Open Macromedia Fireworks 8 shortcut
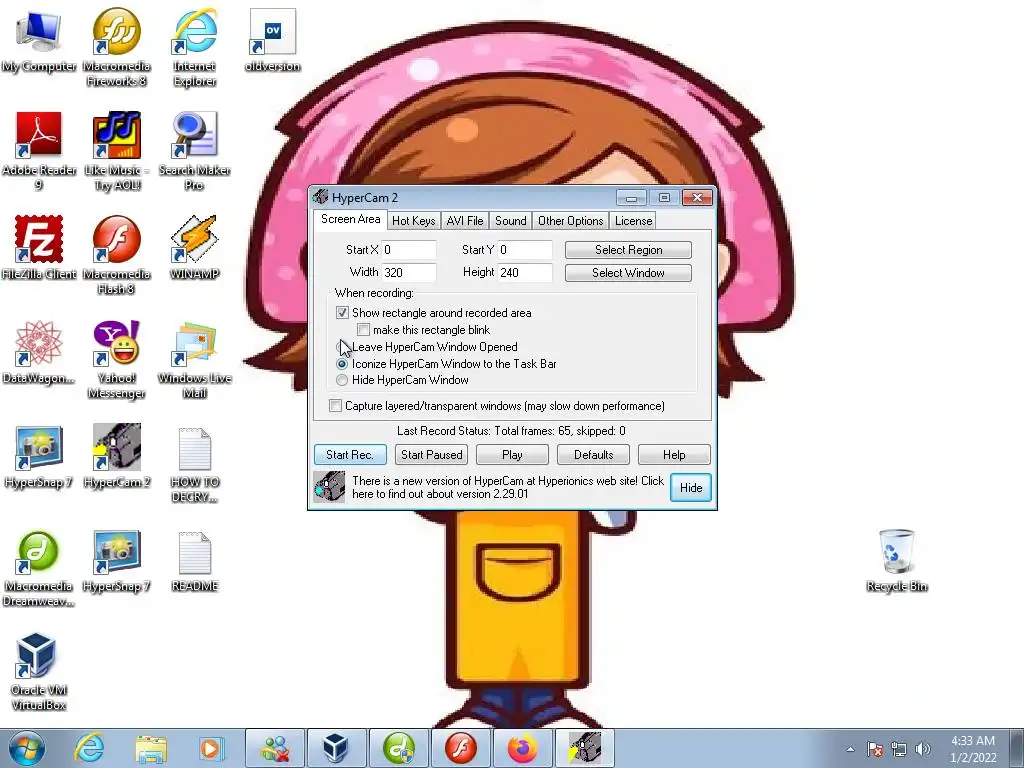The height and width of the screenshot is (768, 1024). [116, 47]
